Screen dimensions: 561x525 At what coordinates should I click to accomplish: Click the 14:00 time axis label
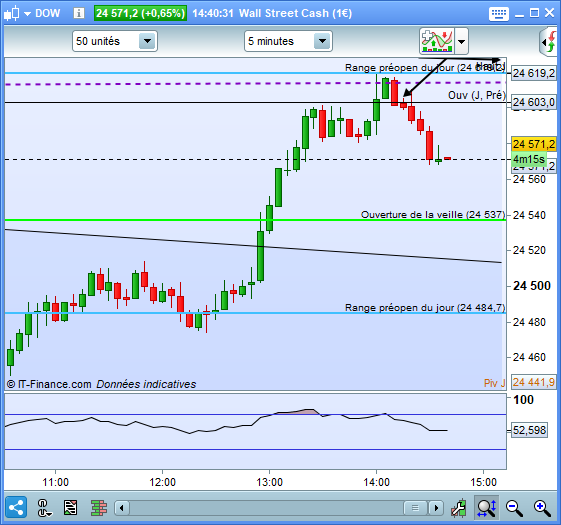[x=376, y=482]
